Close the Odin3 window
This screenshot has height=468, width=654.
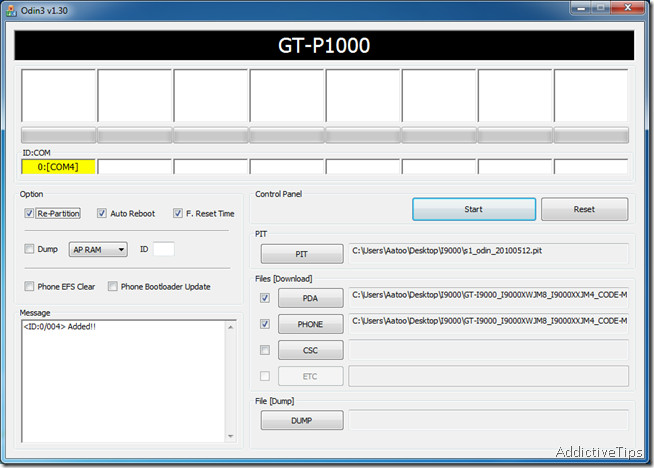coord(628,8)
